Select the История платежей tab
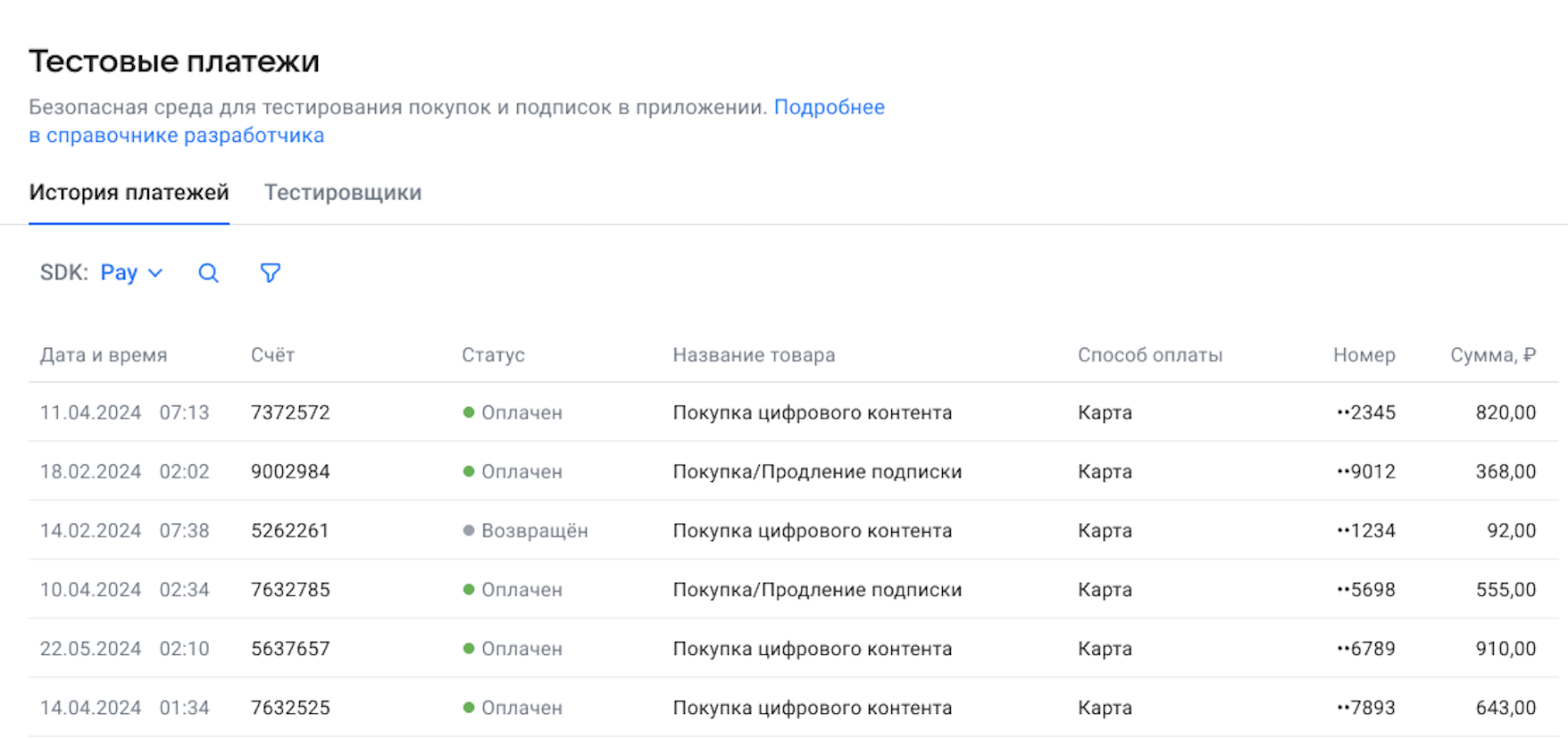The height and width of the screenshot is (739, 1568). [x=129, y=193]
